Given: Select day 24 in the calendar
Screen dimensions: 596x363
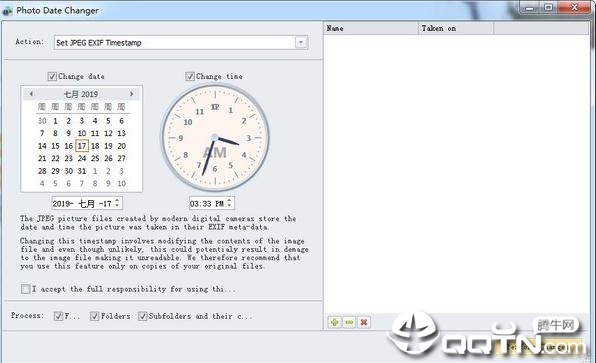Looking at the screenshot, I should 82,159.
